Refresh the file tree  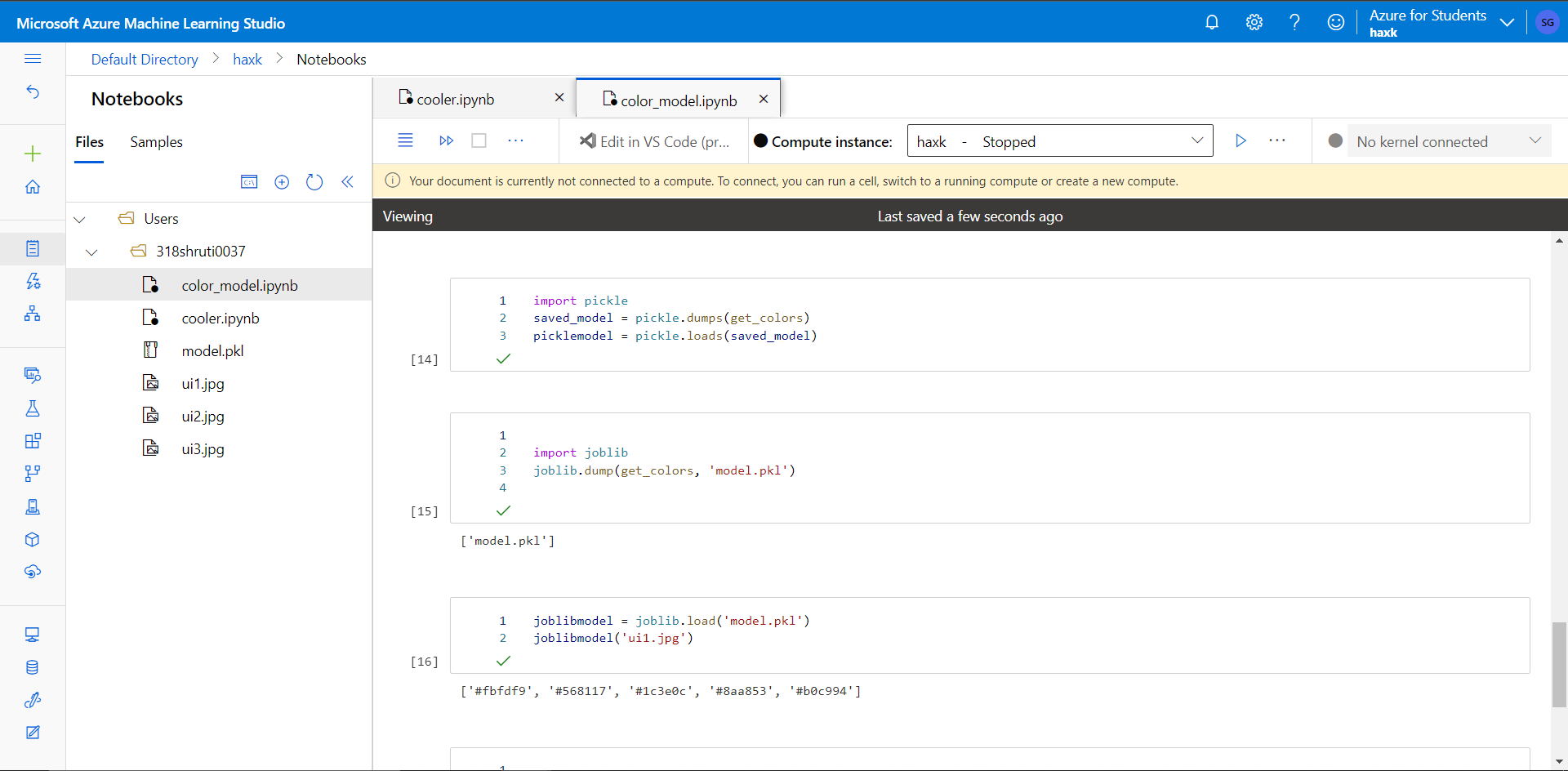tap(314, 182)
